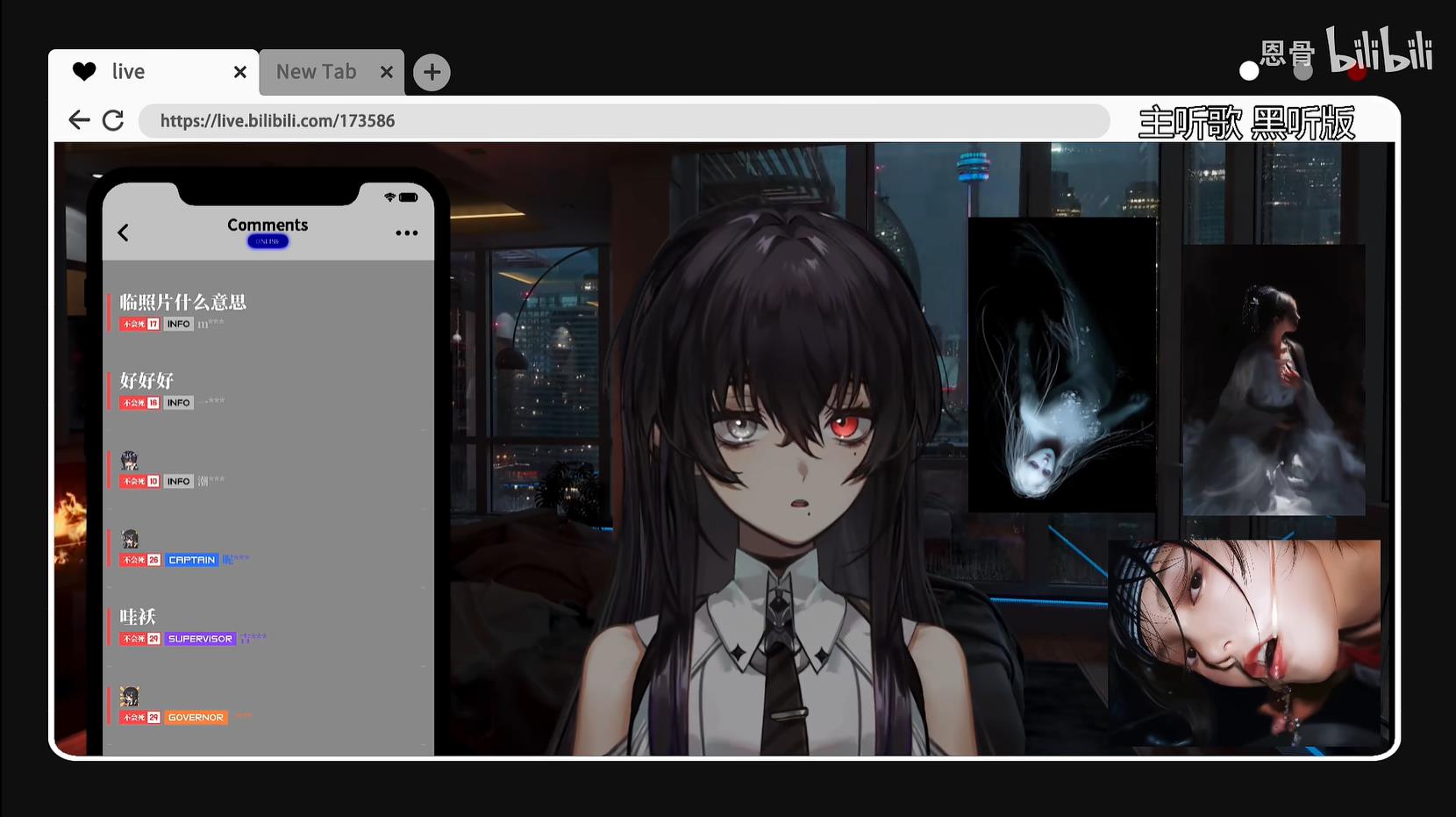Open the woman in white dress image
The image size is (1456, 817).
click(x=1274, y=380)
